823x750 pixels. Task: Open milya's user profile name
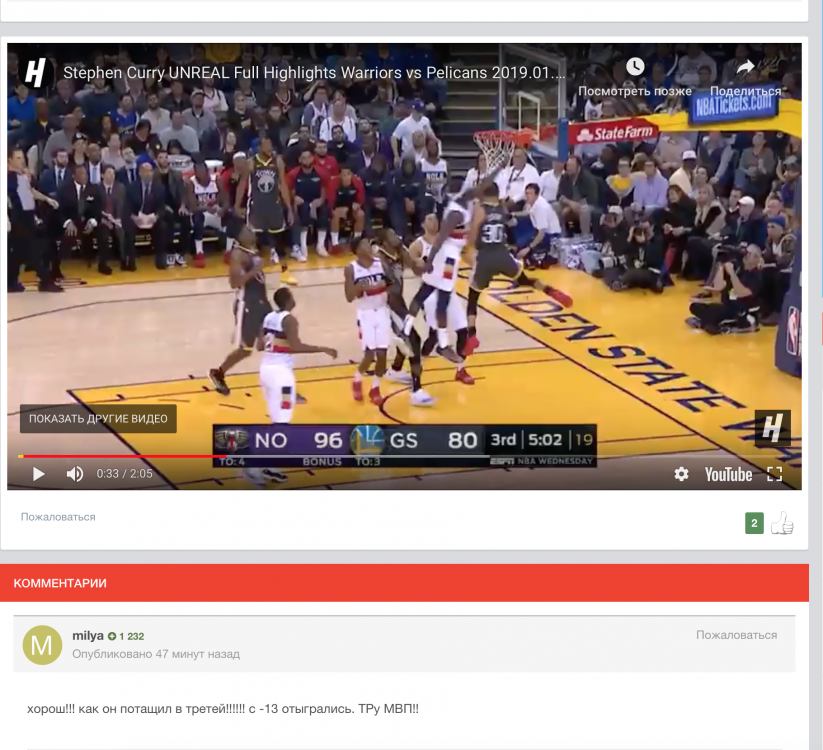[88, 636]
